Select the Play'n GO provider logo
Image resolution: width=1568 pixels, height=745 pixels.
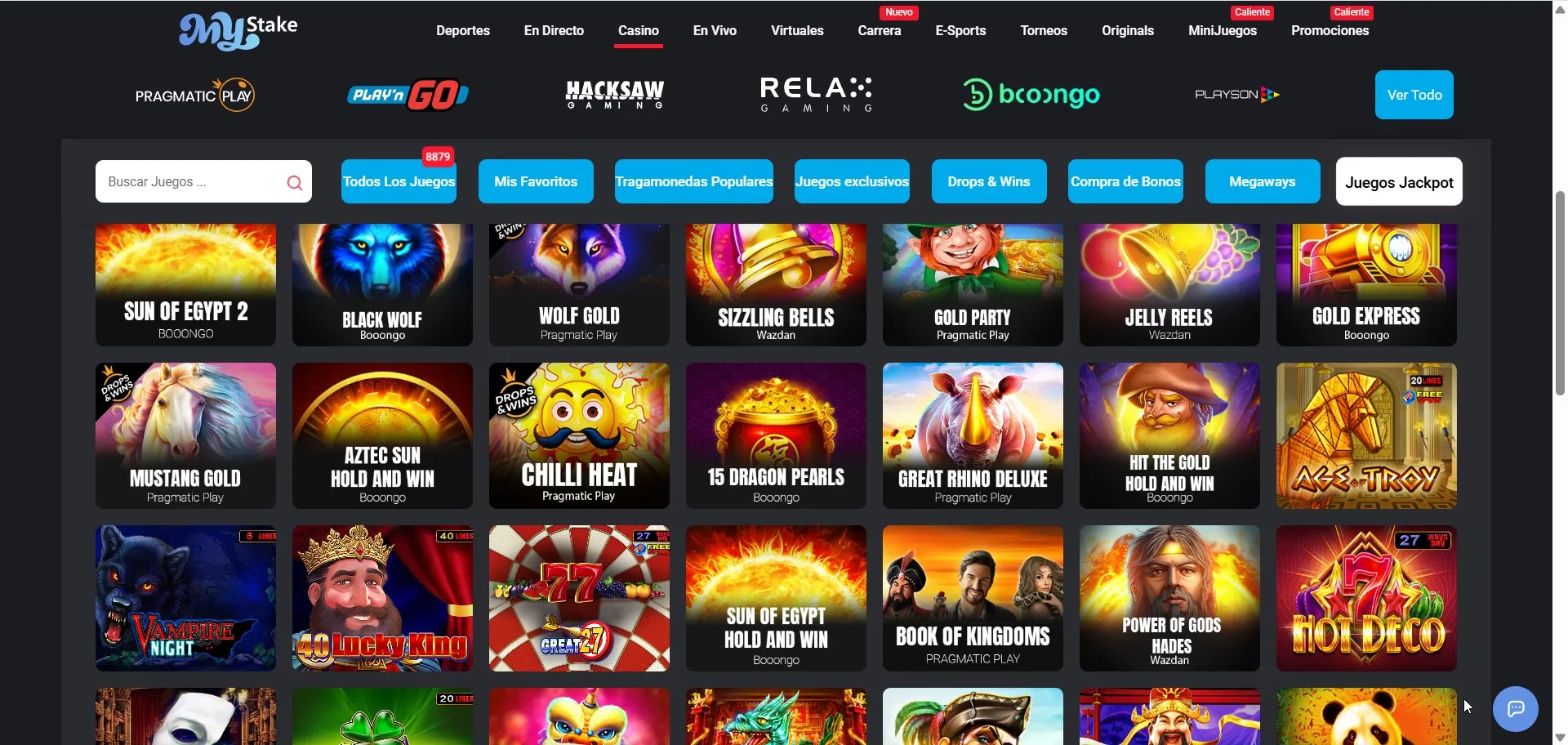(x=408, y=95)
